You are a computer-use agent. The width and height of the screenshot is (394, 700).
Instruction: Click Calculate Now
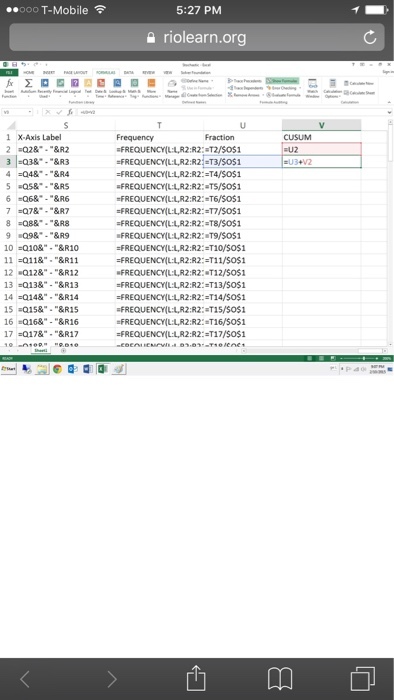tap(358, 83)
